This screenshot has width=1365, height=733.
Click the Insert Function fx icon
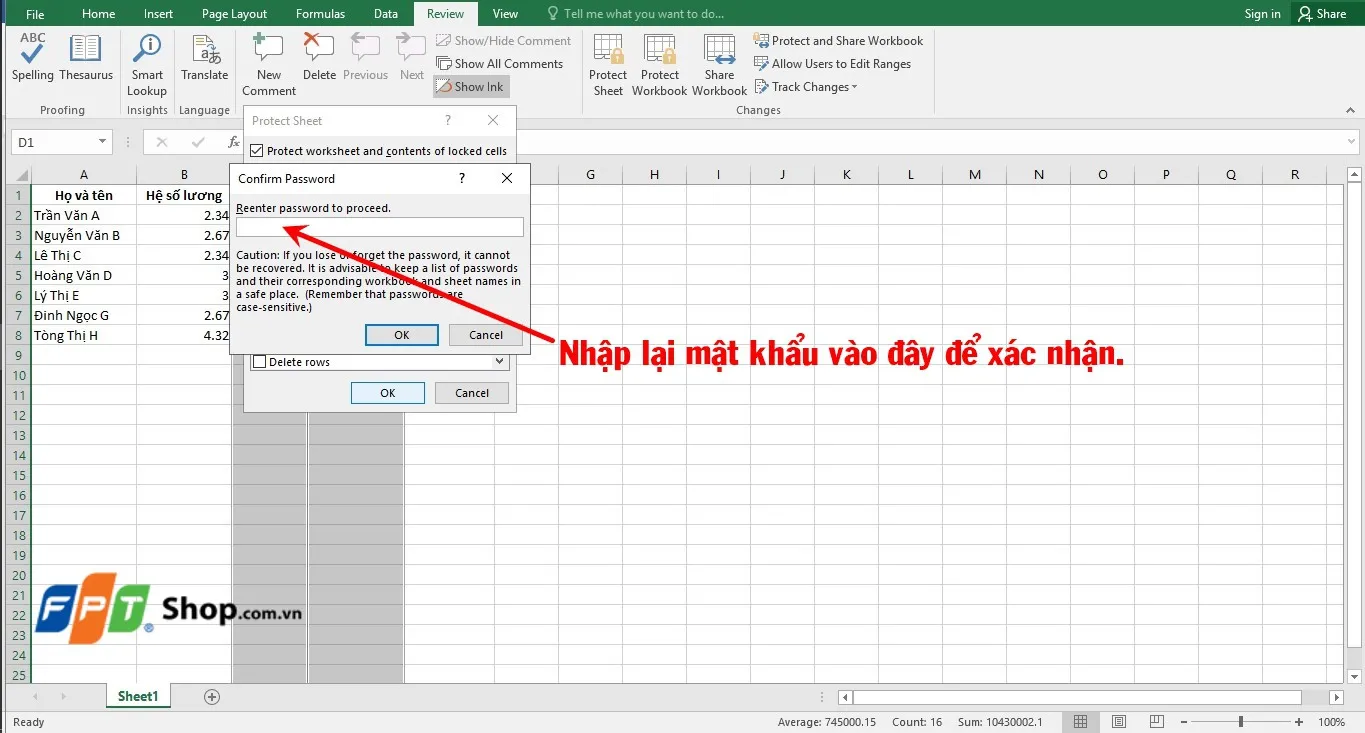234,143
